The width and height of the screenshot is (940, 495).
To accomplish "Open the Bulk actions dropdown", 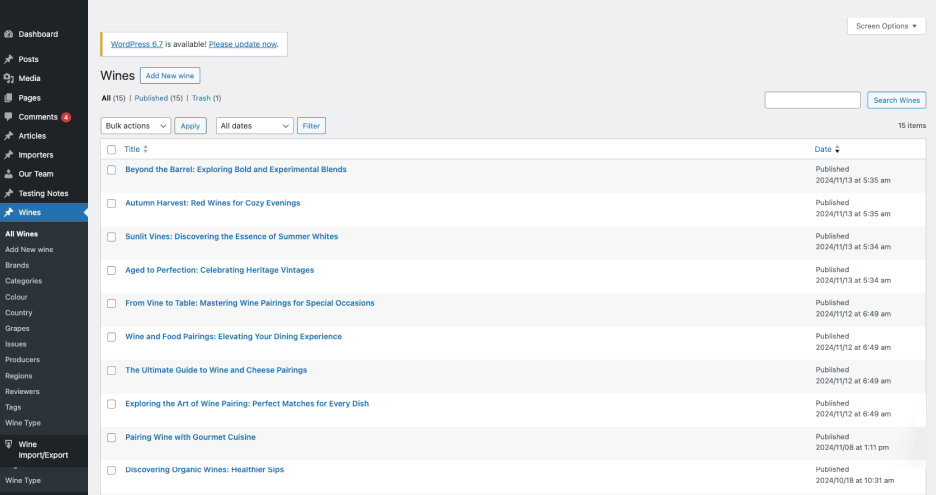I will [x=136, y=126].
